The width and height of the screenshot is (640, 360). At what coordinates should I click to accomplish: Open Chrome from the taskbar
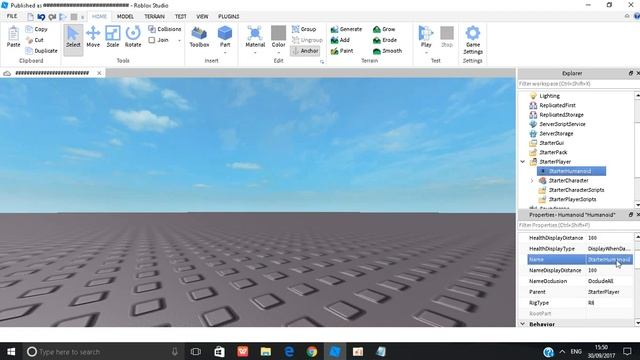[312, 351]
